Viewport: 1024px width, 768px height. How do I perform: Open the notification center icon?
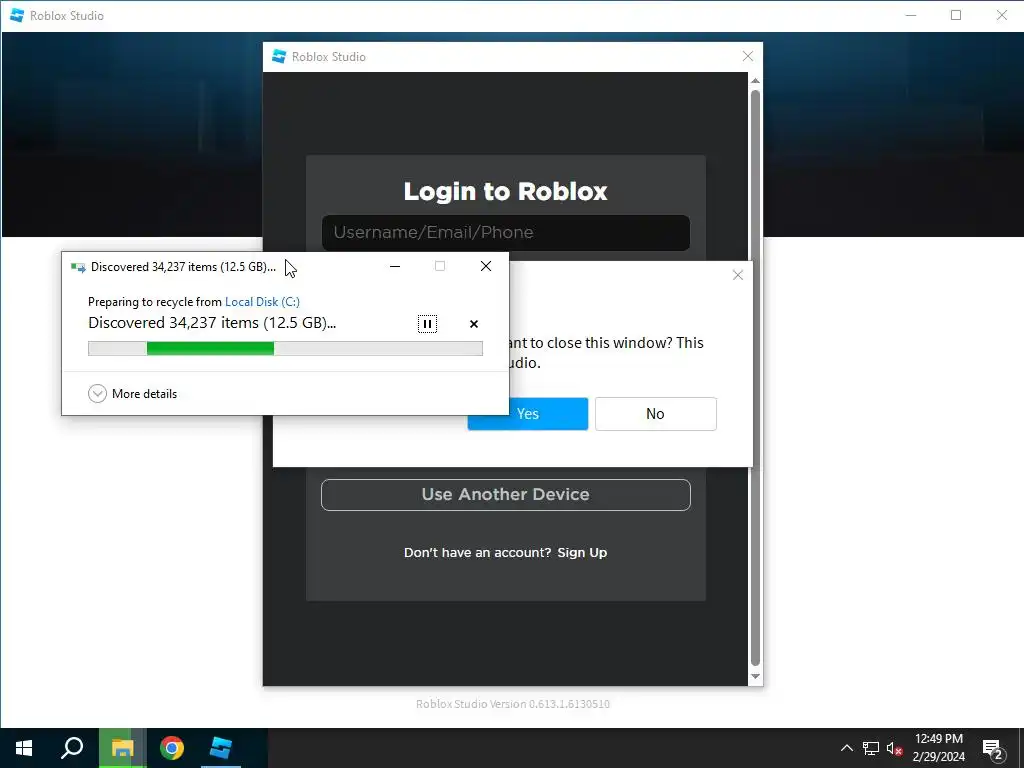point(993,749)
